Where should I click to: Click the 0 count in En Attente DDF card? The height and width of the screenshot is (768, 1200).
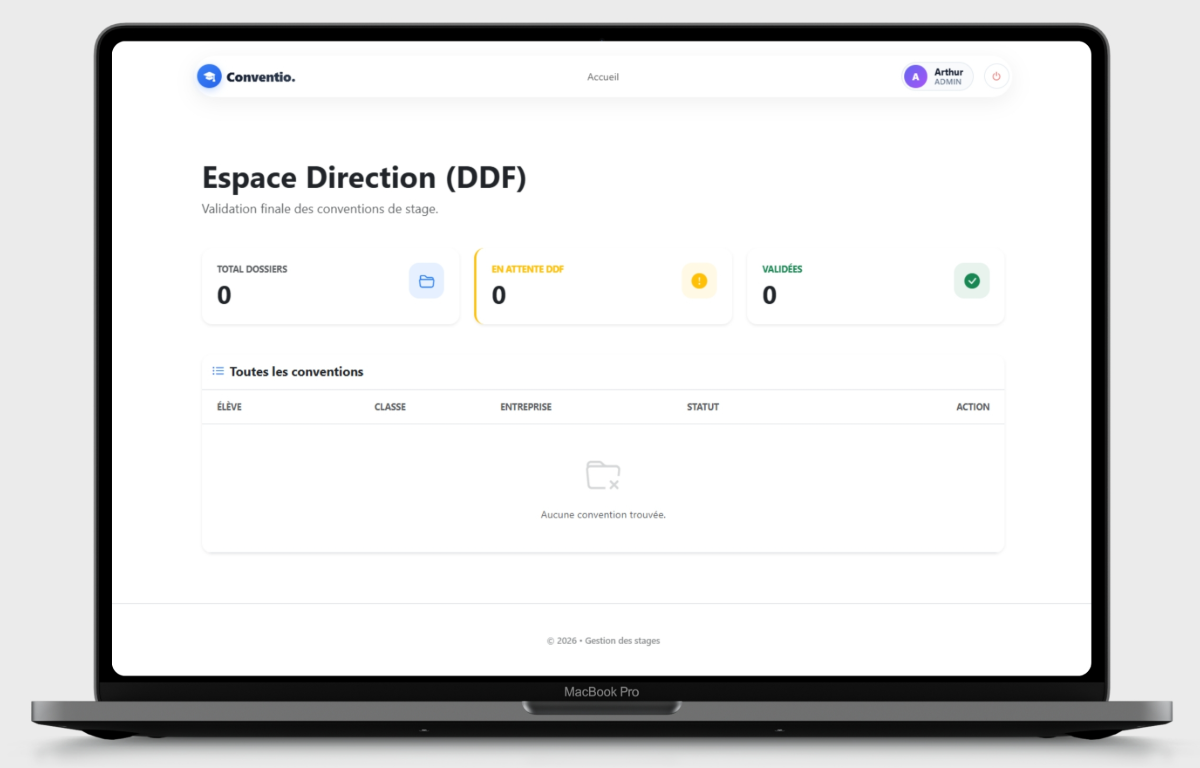pos(499,295)
